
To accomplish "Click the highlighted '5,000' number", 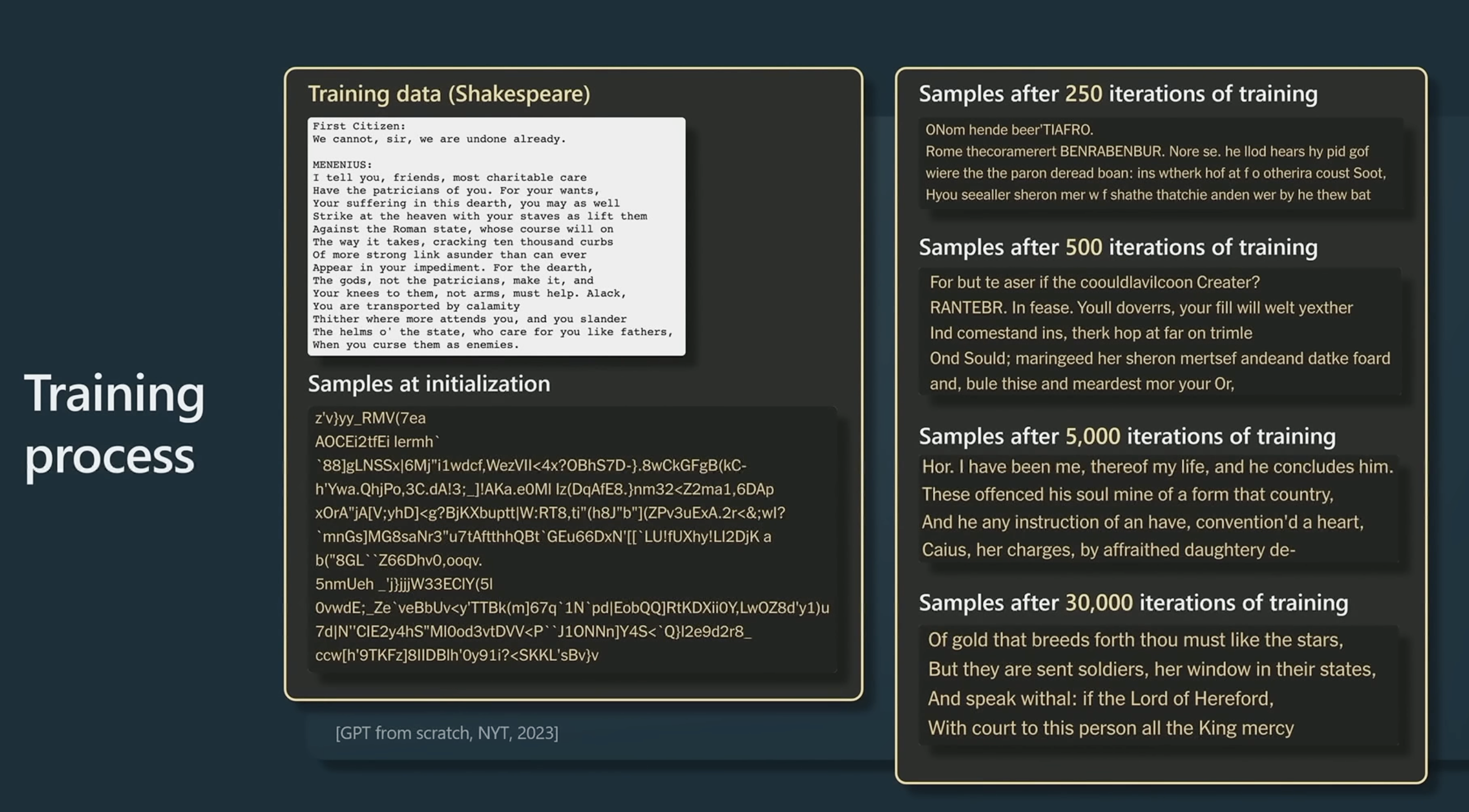I will (x=1093, y=436).
